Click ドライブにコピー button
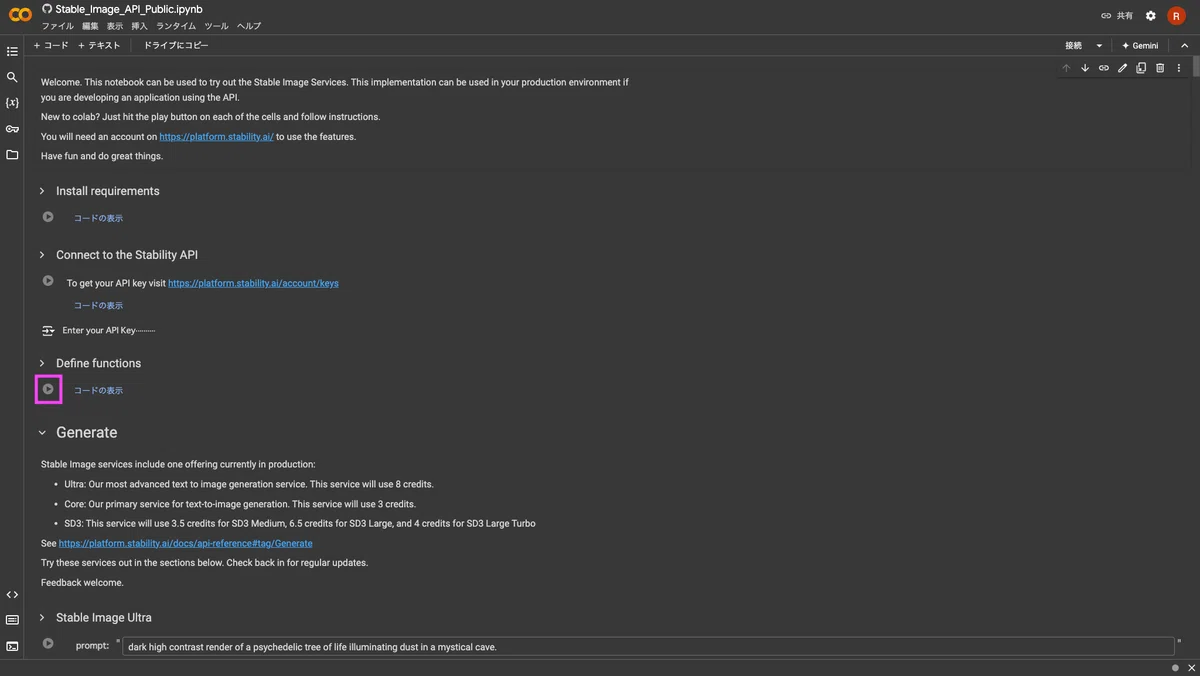This screenshot has width=1200, height=676. [176, 46]
